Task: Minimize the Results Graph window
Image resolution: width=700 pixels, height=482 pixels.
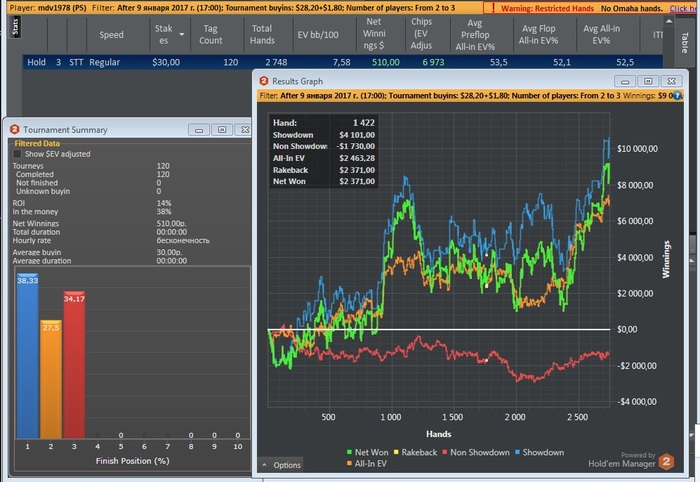Action: [x=625, y=81]
